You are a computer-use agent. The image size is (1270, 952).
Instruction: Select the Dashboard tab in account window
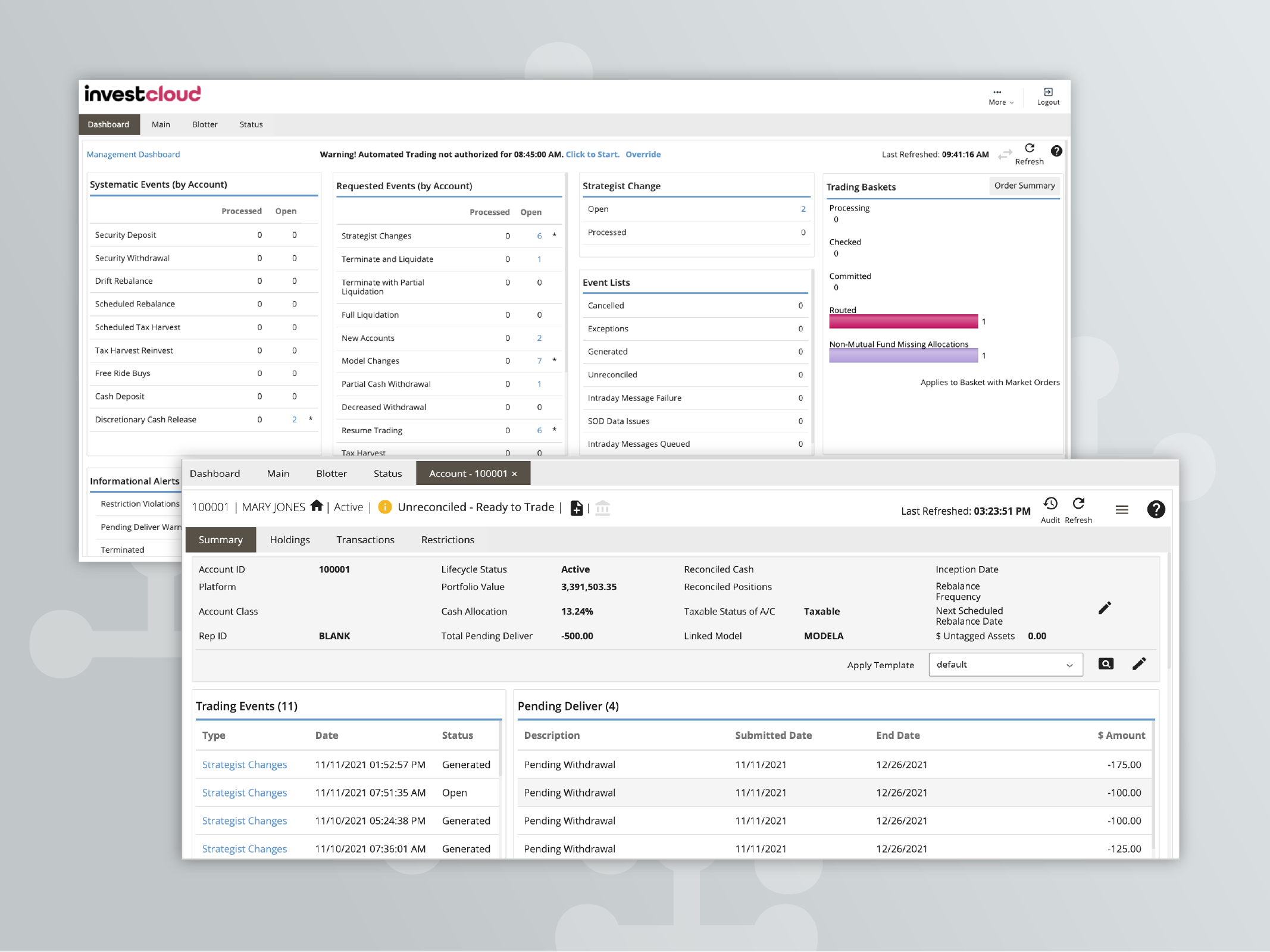pyautogui.click(x=215, y=474)
